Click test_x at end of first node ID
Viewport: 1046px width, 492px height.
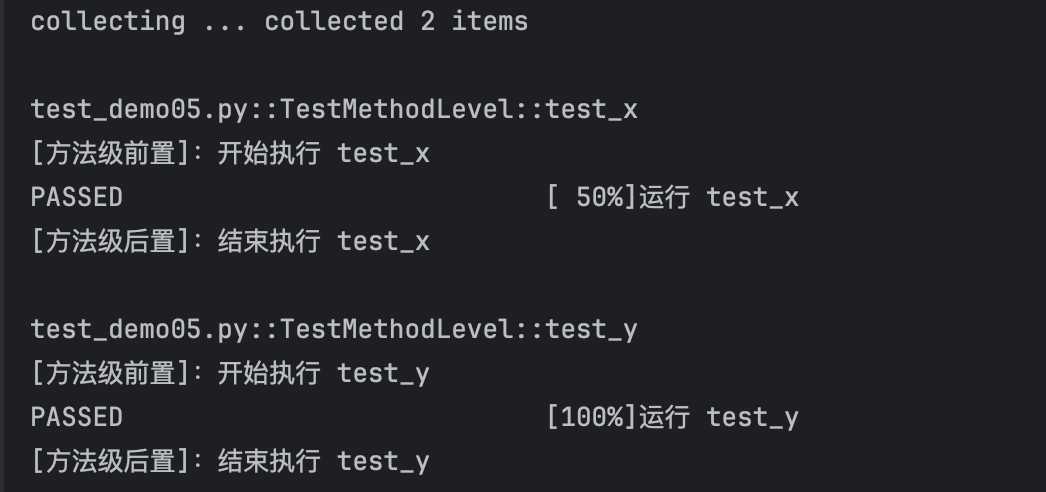591,109
